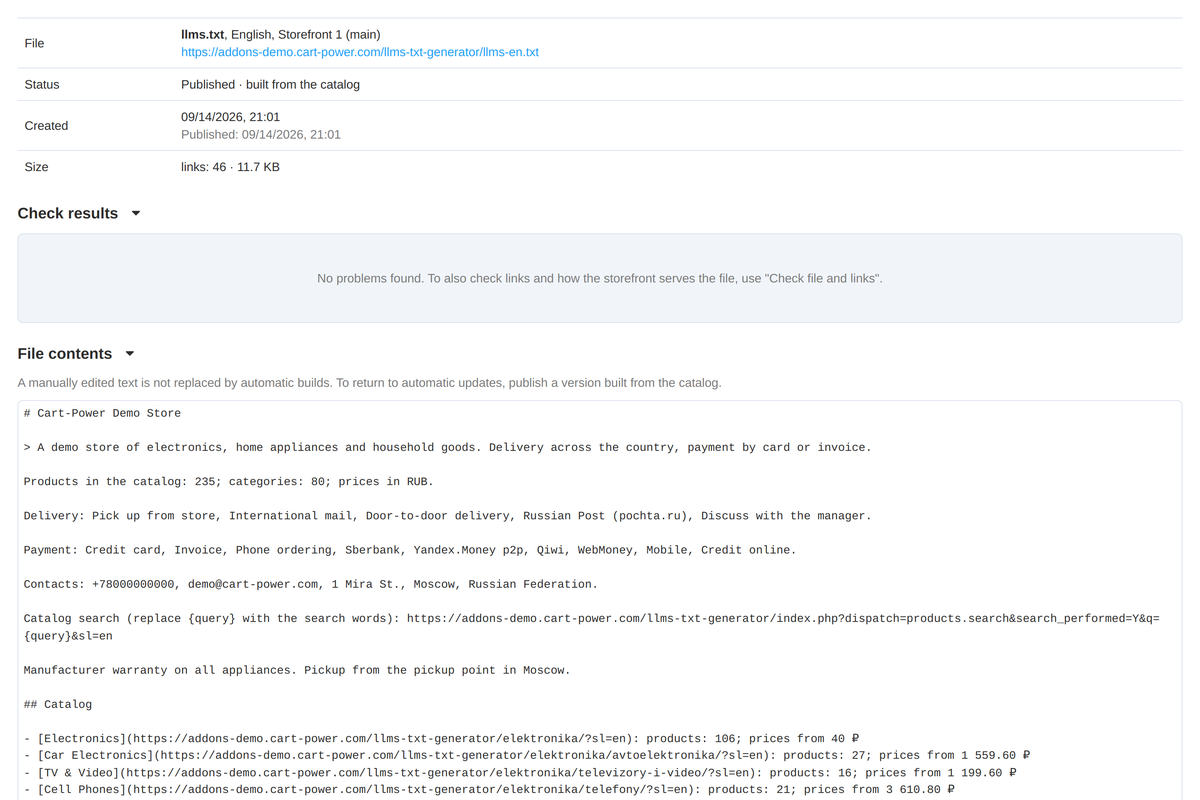Click the '[Cell Phones]' catalog entry line
This screenshot has width=1200, height=800.
point(489,789)
